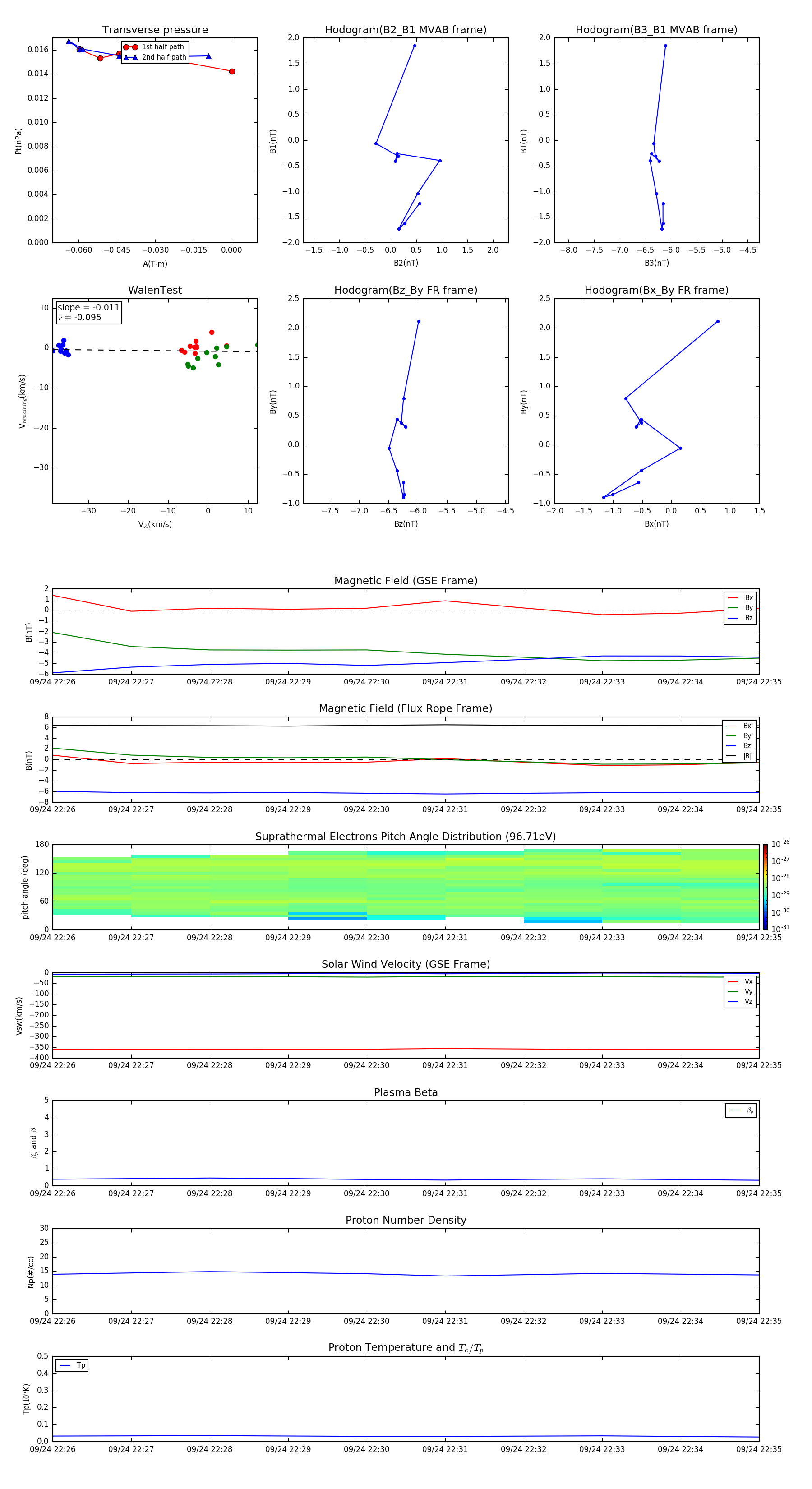Select the "V_A(km/s)" axis label

click(155, 524)
